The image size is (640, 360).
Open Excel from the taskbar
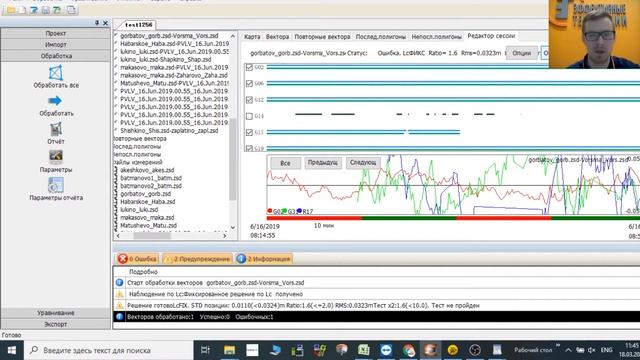coord(363,350)
